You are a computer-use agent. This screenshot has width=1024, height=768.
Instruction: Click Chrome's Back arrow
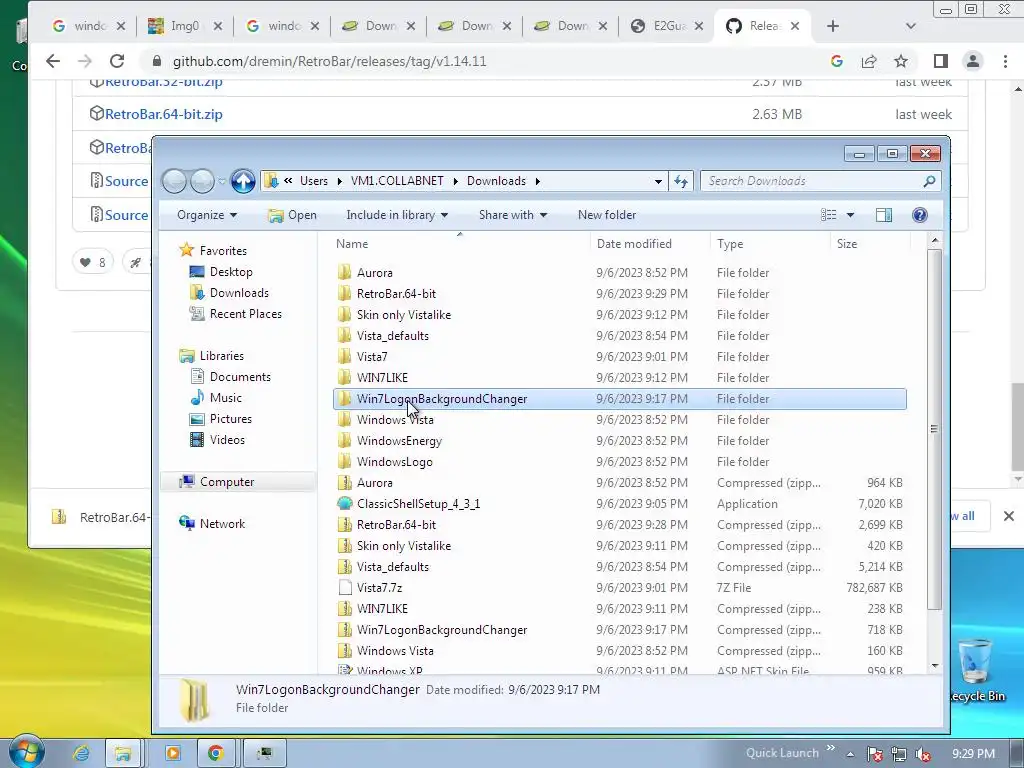click(53, 61)
